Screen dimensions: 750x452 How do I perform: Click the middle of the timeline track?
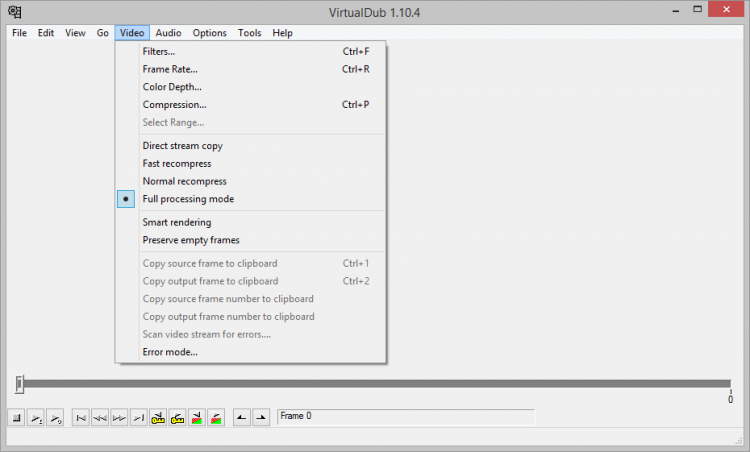(x=375, y=384)
